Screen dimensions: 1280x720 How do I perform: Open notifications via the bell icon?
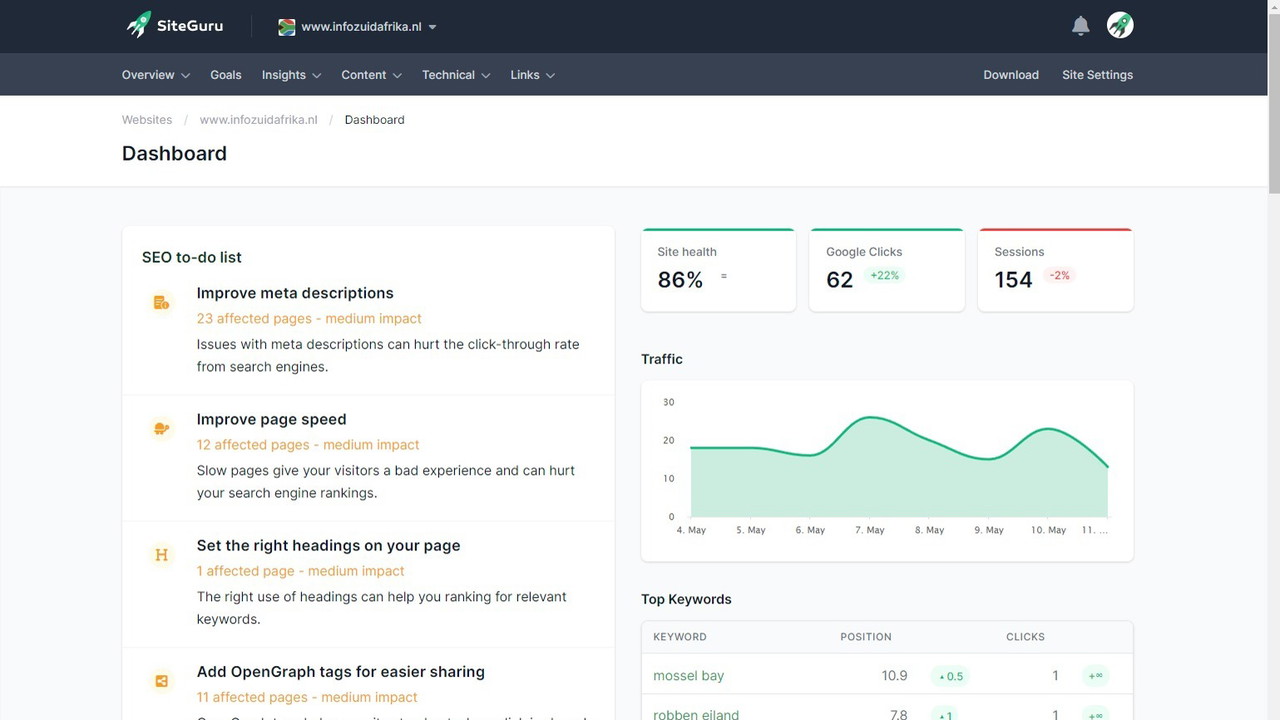tap(1080, 25)
